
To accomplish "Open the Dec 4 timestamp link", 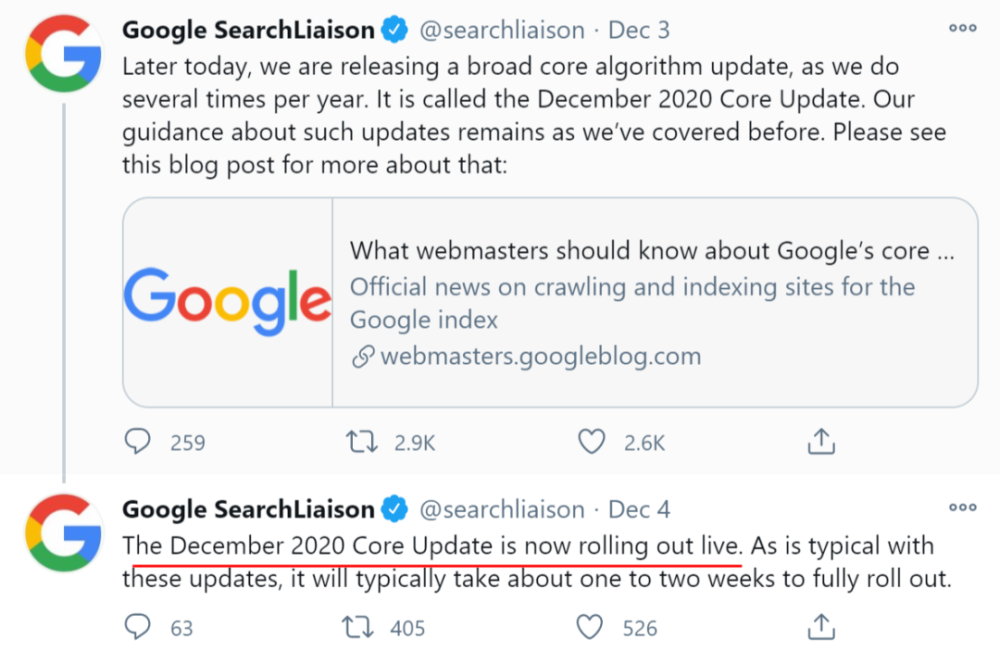I will 639,510.
